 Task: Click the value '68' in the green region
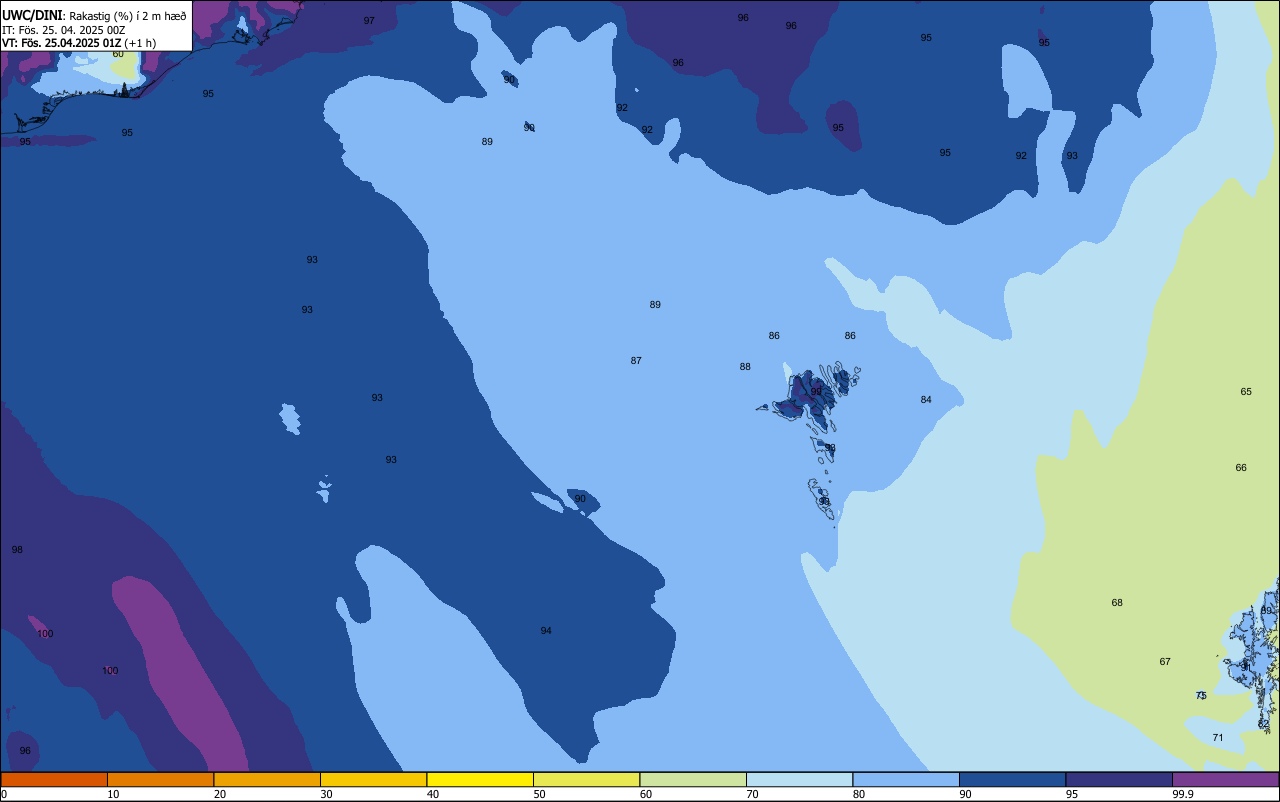click(x=1117, y=603)
